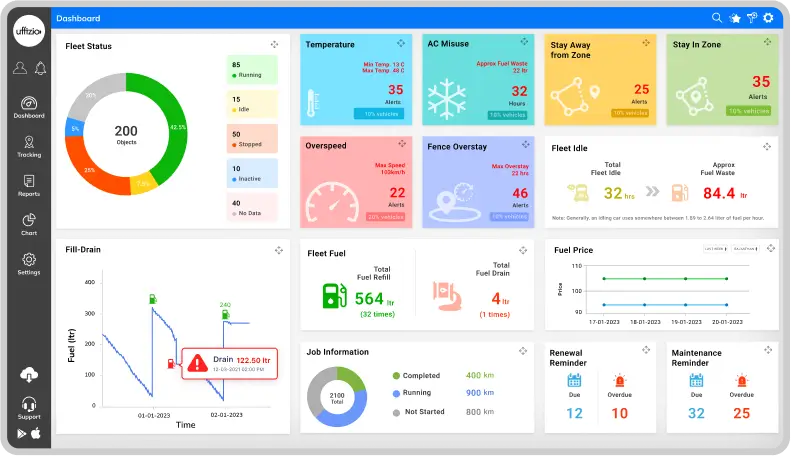791x456 pixels.
Task: Open the settings gear in top bar
Action: tap(768, 18)
